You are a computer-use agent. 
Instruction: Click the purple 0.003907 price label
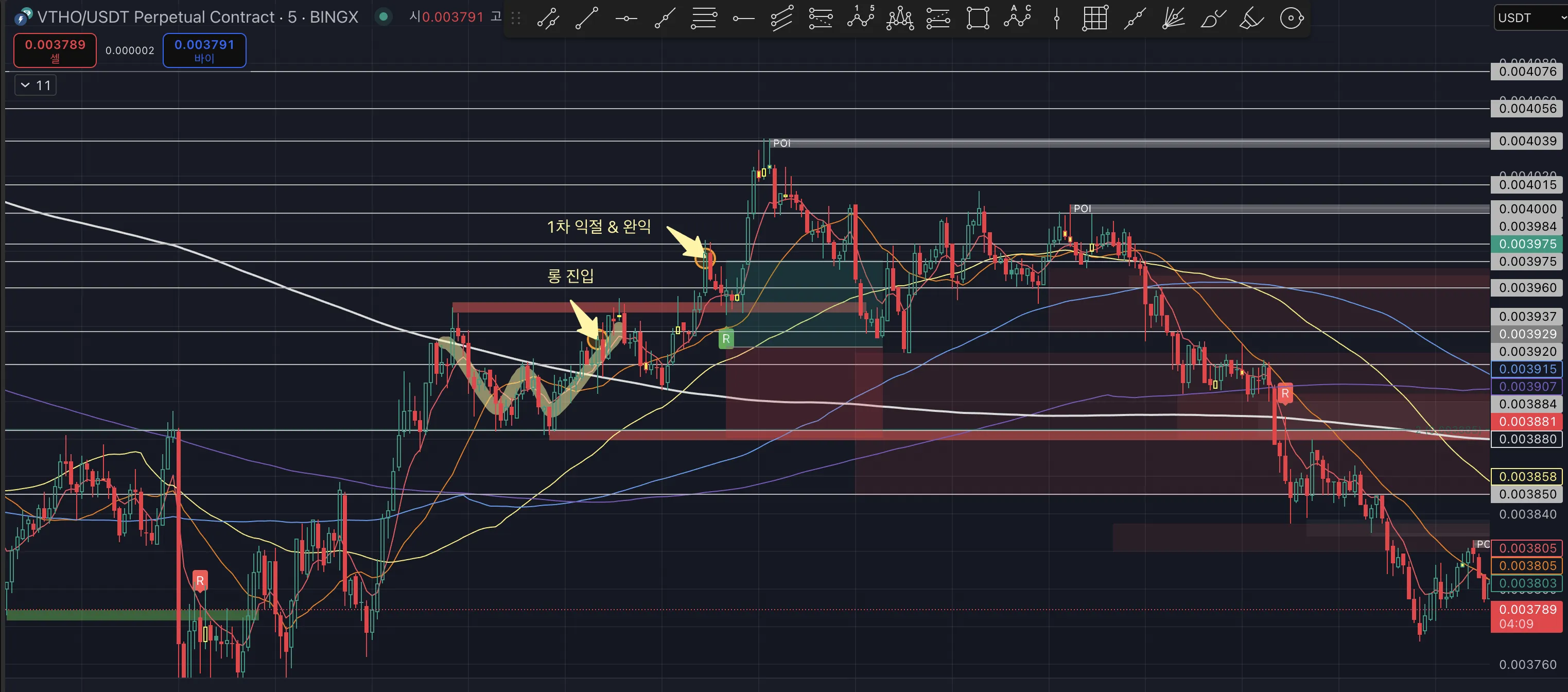coord(1527,387)
